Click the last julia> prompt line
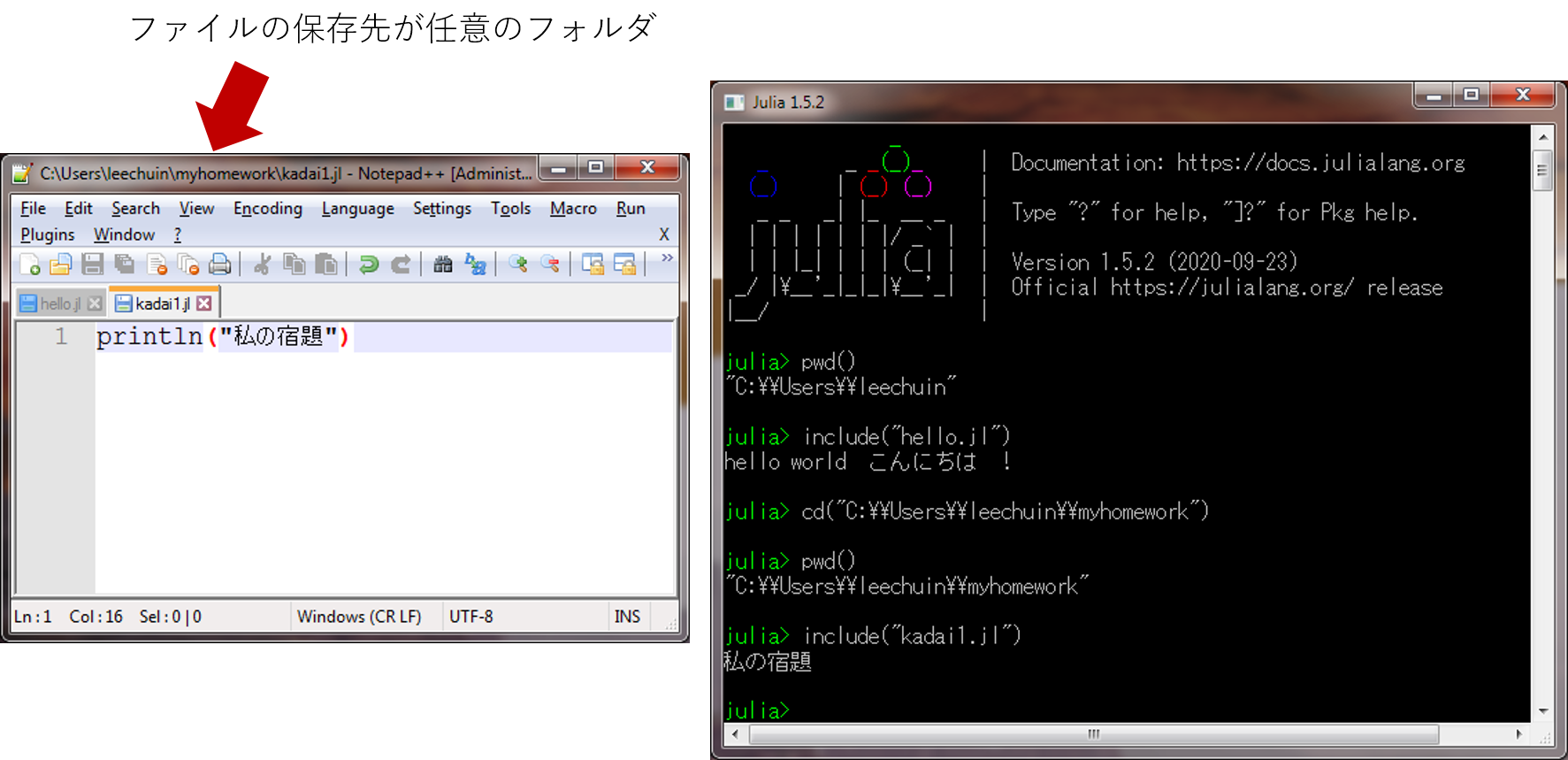Image resolution: width=1568 pixels, height=760 pixels. [x=757, y=710]
